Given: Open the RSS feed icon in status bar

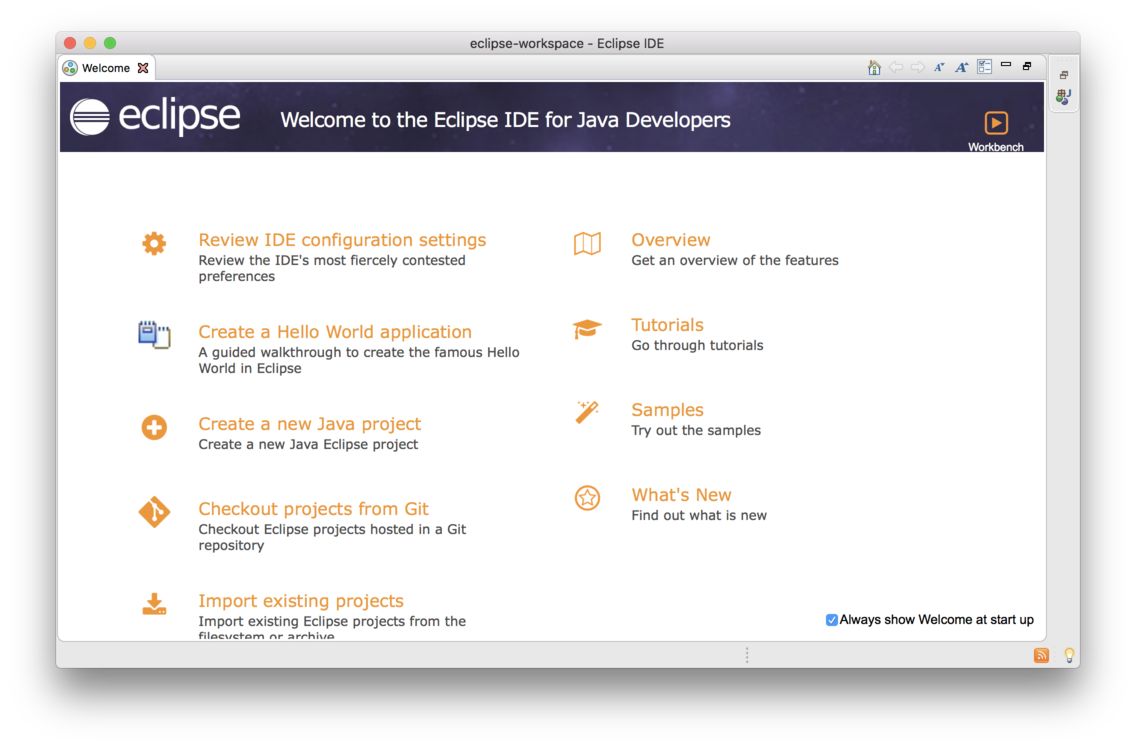Looking at the screenshot, I should tap(1041, 655).
